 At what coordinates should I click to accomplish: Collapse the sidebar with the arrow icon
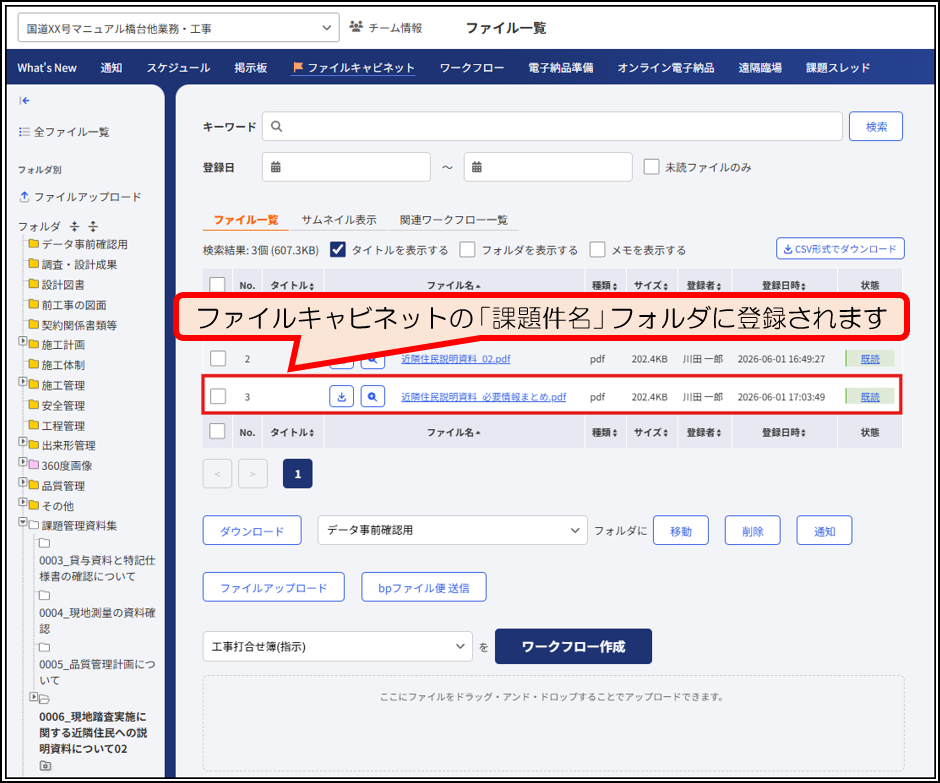tap(25, 101)
